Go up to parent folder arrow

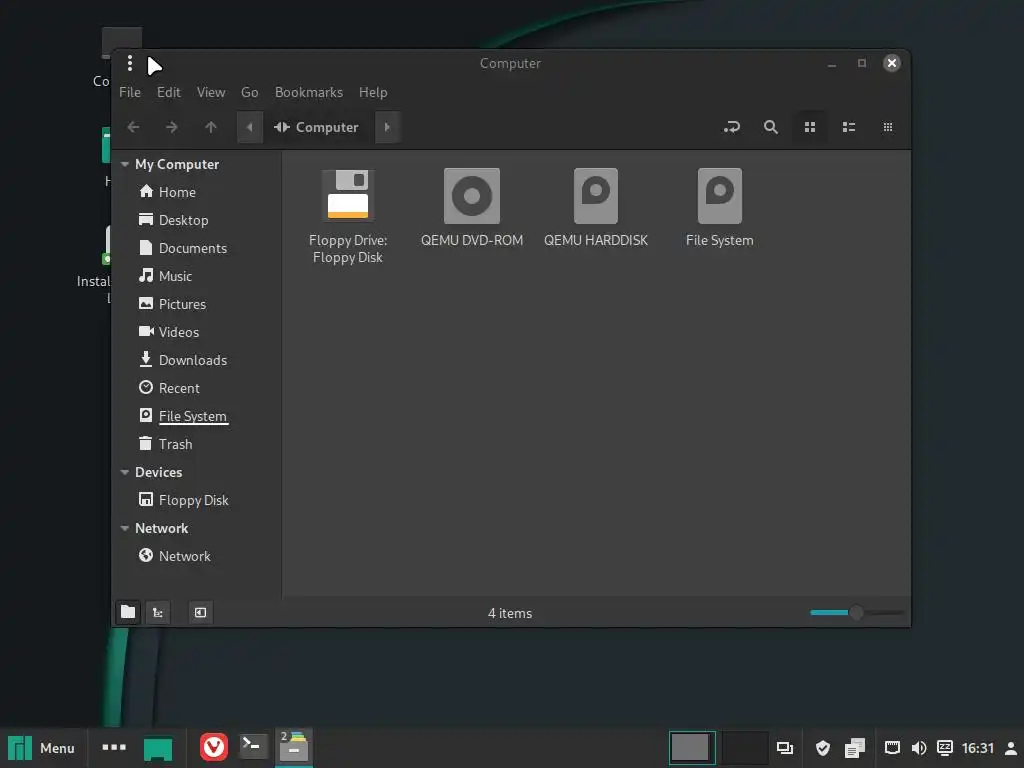[210, 127]
